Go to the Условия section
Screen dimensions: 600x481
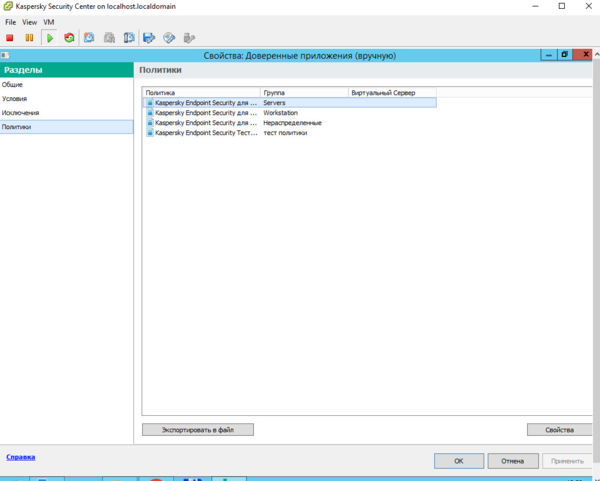(67, 99)
